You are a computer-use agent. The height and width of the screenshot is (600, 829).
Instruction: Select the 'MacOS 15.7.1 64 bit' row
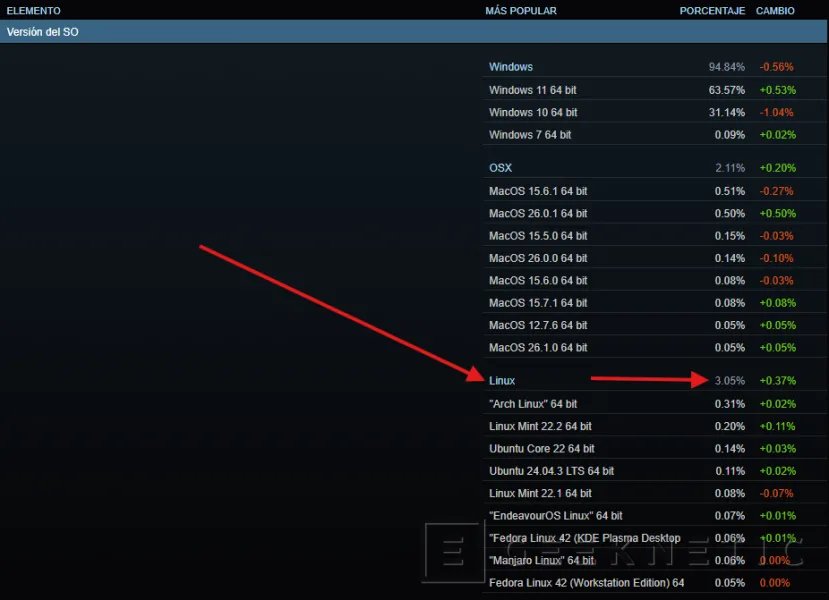point(655,303)
